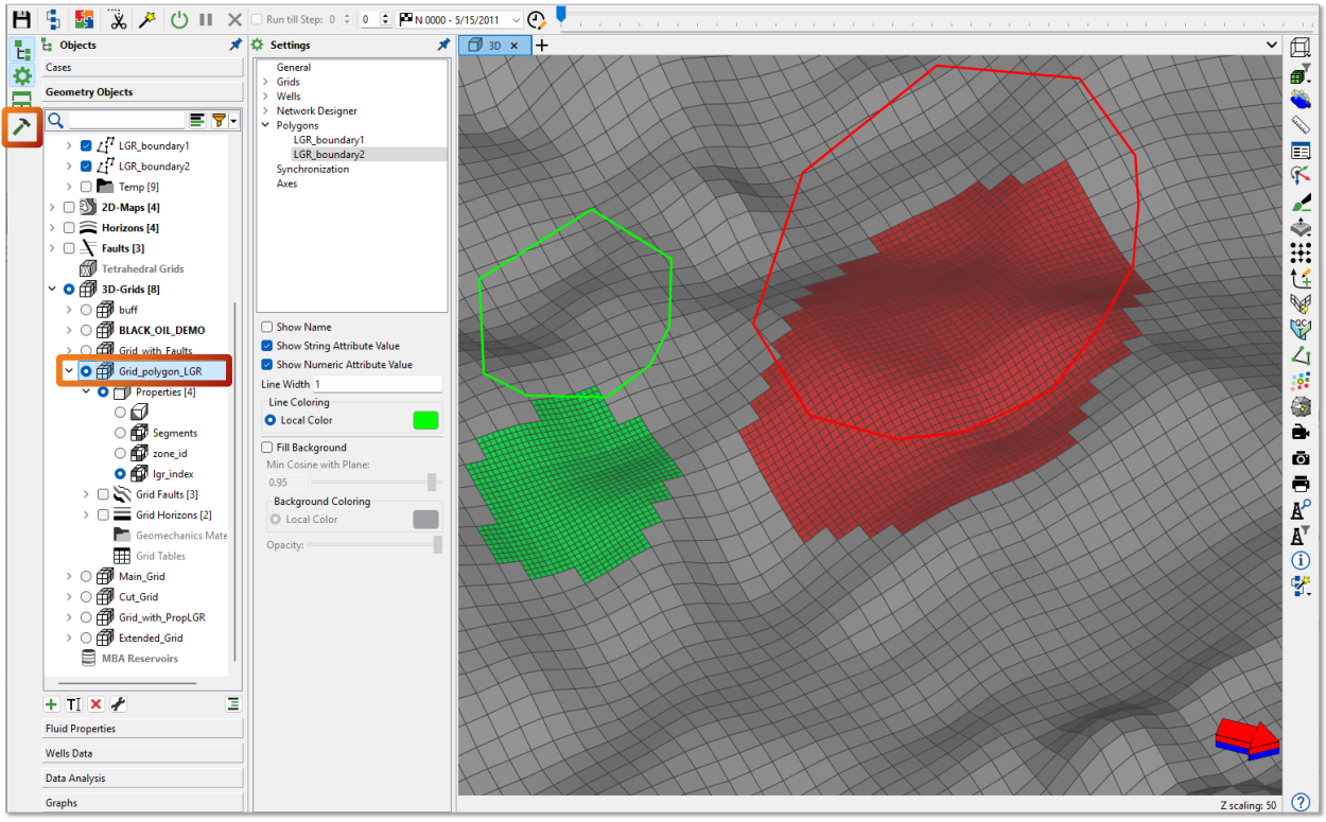
Task: Expand the Faults [3] tree node
Action: click(52, 248)
